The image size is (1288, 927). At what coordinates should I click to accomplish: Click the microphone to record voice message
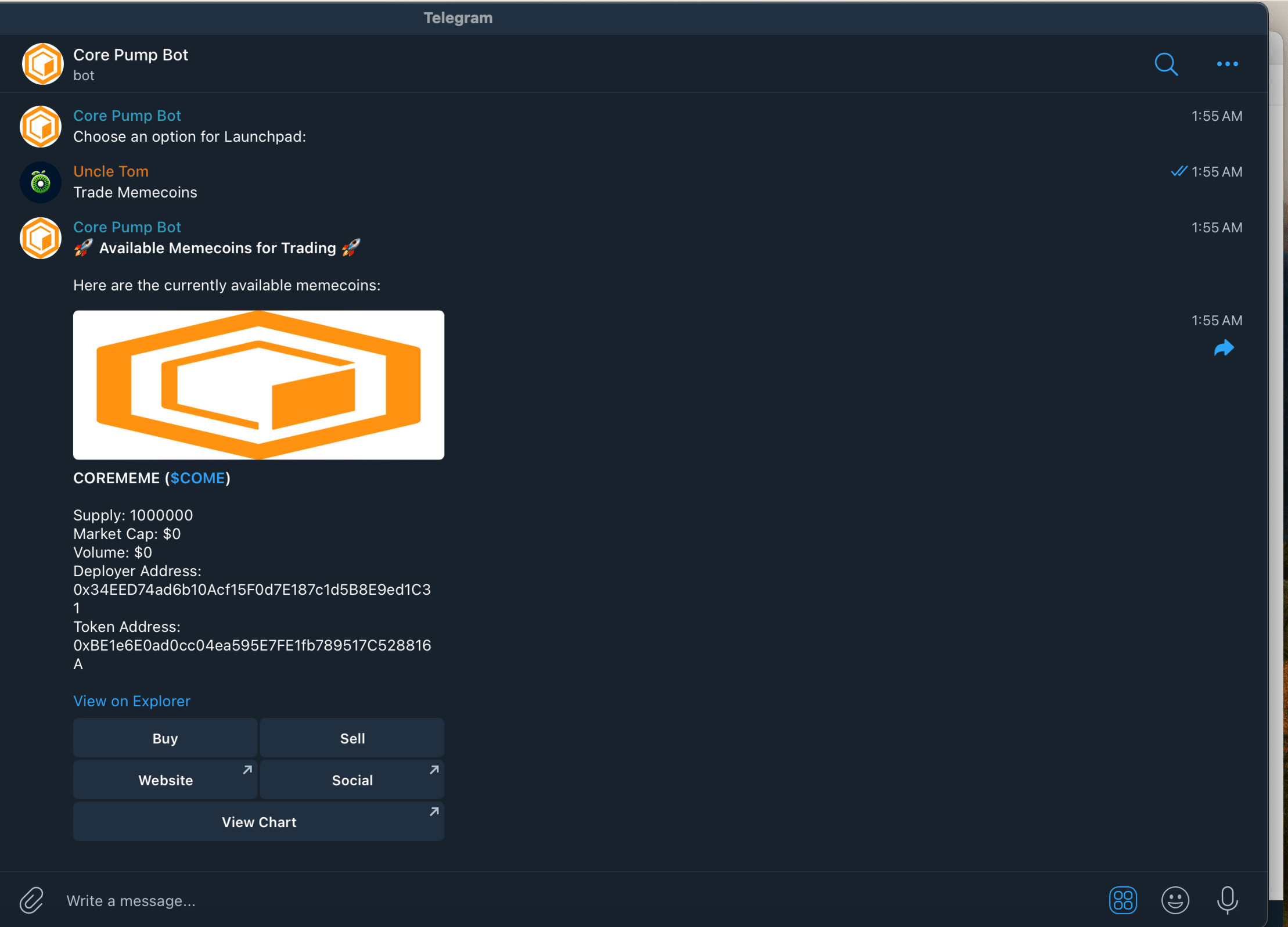click(1226, 900)
